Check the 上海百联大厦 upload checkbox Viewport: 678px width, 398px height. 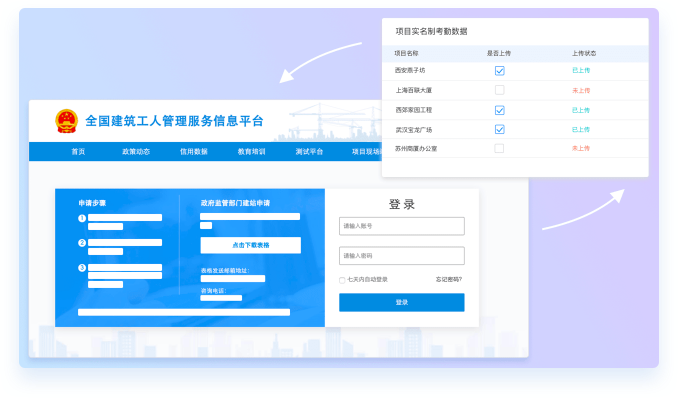click(x=499, y=90)
